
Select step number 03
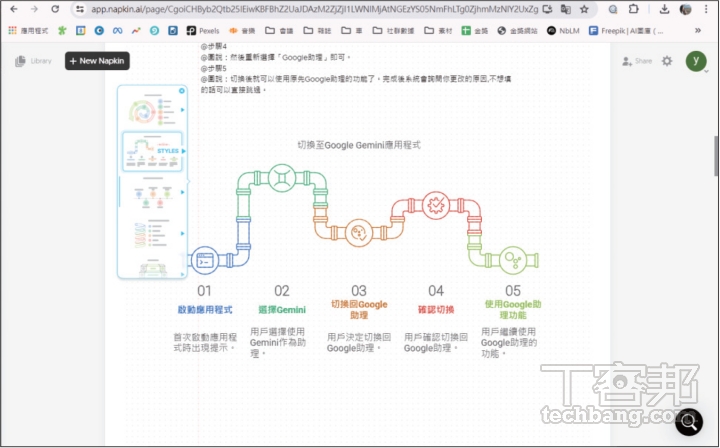[x=359, y=291]
